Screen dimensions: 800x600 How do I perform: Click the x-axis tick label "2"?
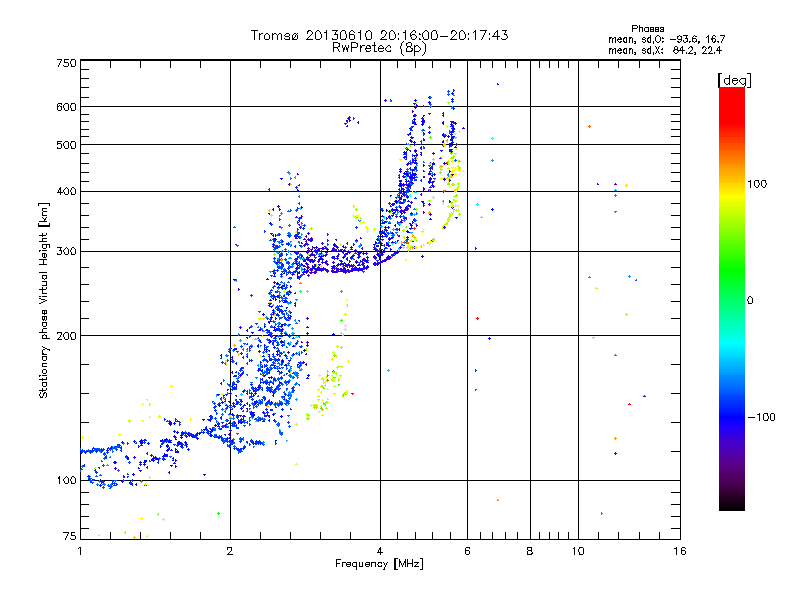pos(230,551)
